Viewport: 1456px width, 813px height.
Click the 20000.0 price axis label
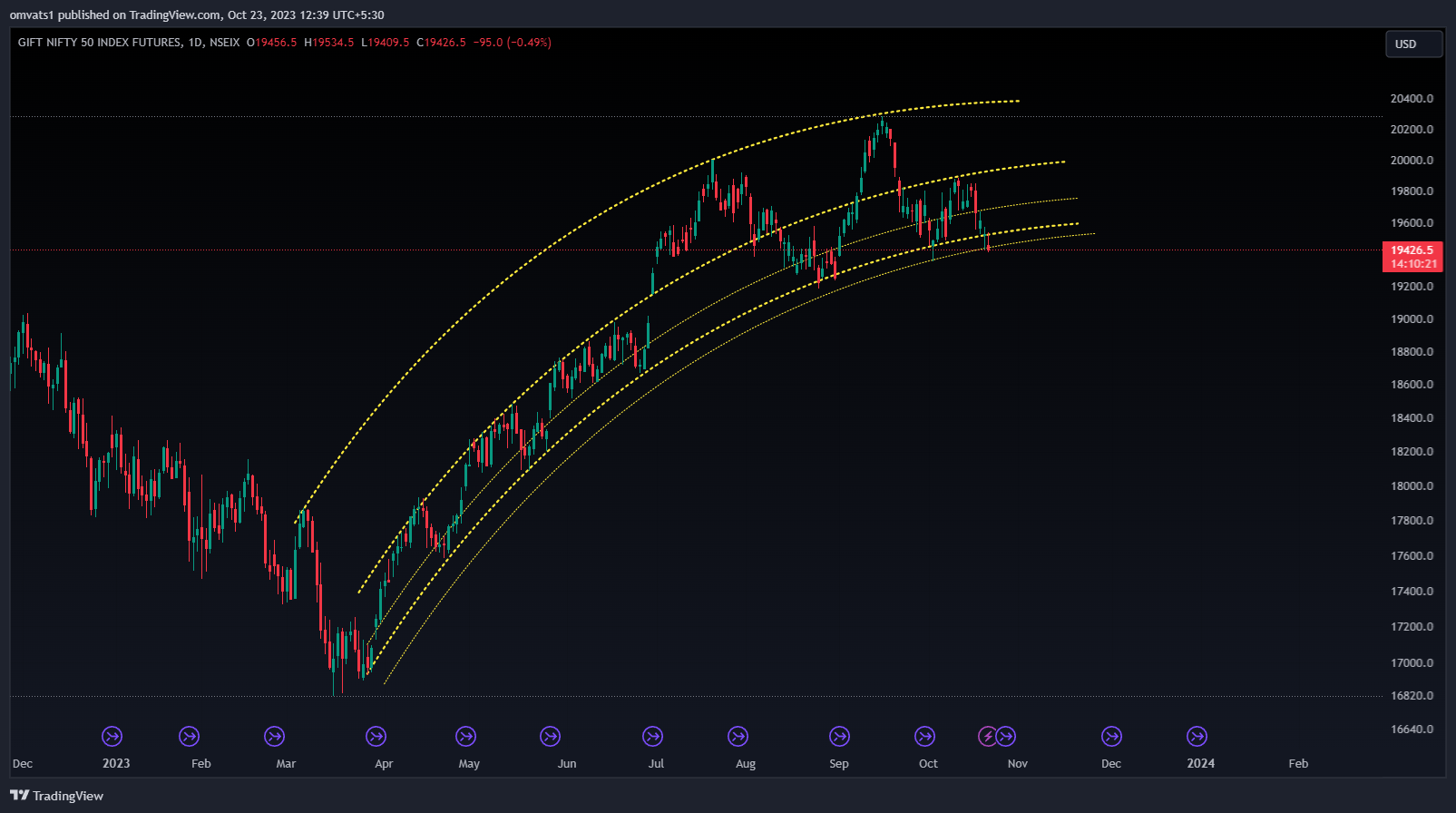1412,160
